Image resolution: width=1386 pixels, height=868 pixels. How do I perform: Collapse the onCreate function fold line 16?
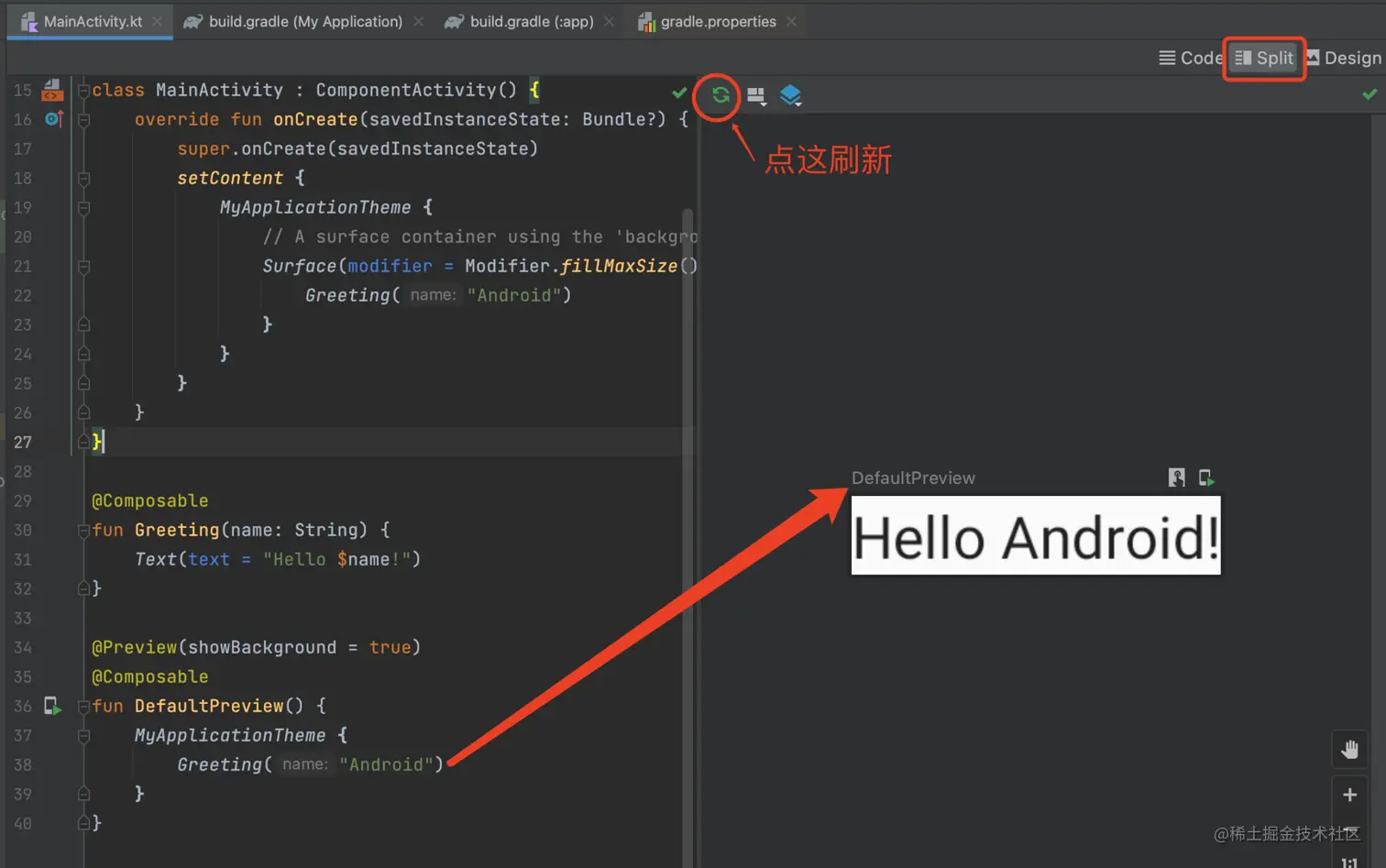tap(83, 119)
